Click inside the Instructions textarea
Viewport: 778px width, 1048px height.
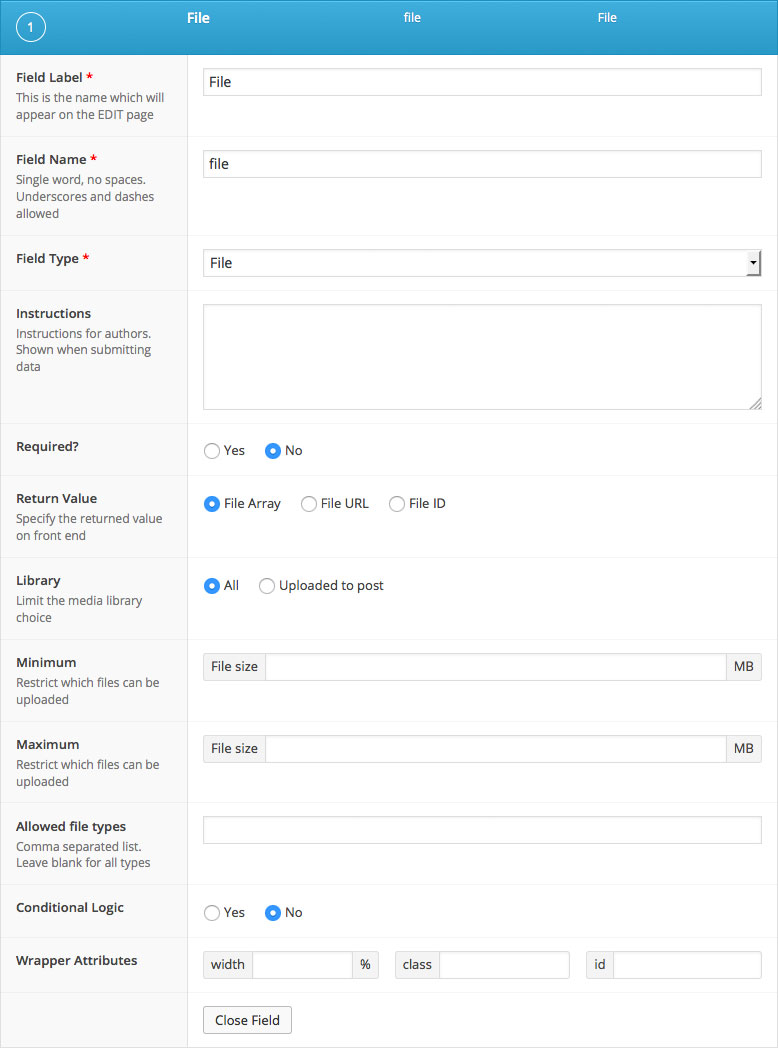(482, 357)
